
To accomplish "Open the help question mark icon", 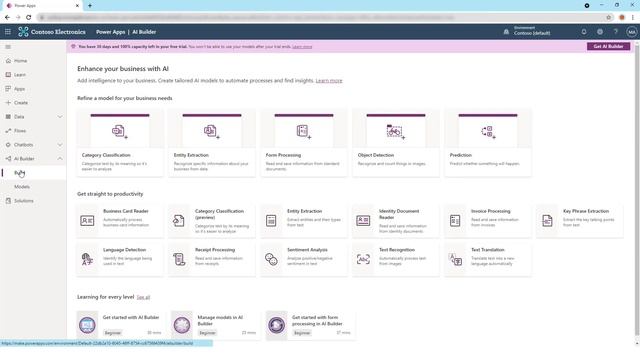I will (x=616, y=32).
